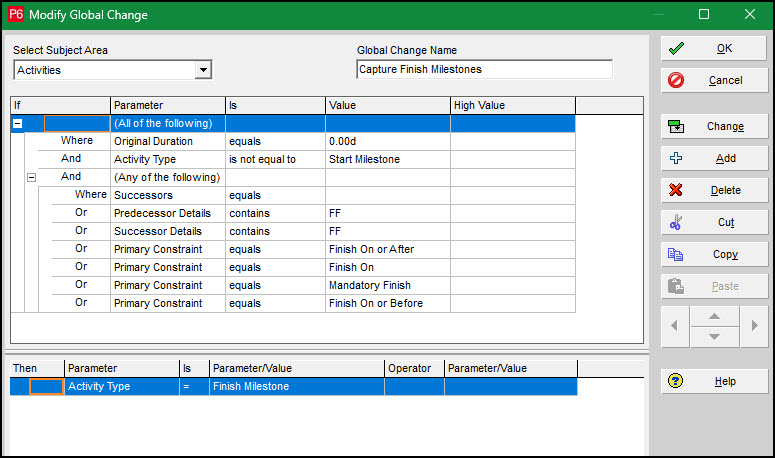Click the move down arrow button

pos(714,337)
